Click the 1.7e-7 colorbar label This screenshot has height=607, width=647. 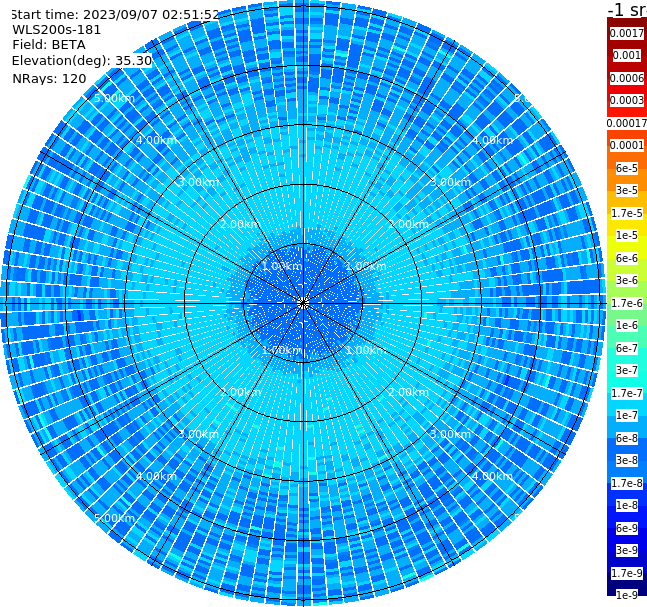pyautogui.click(x=627, y=393)
